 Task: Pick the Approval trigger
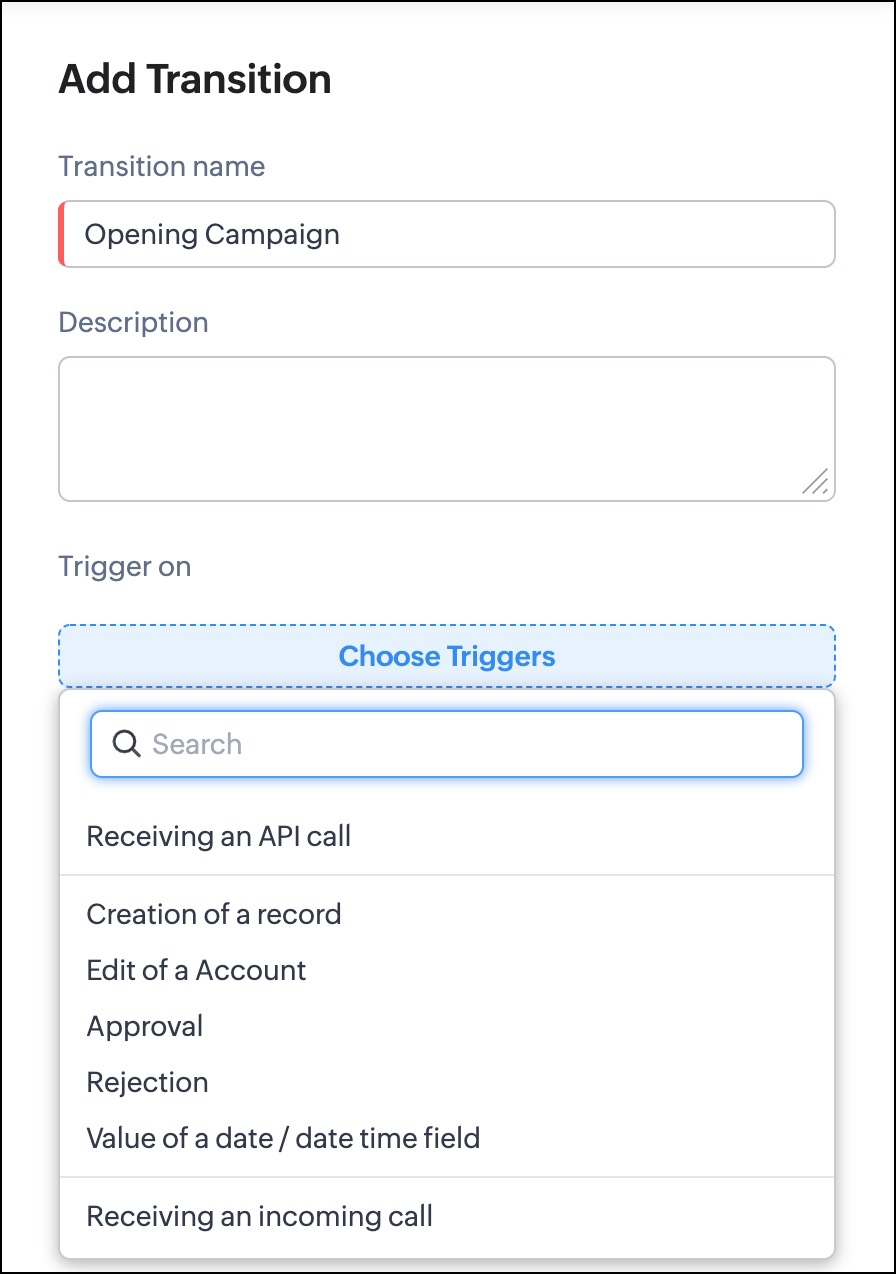[x=145, y=1026]
